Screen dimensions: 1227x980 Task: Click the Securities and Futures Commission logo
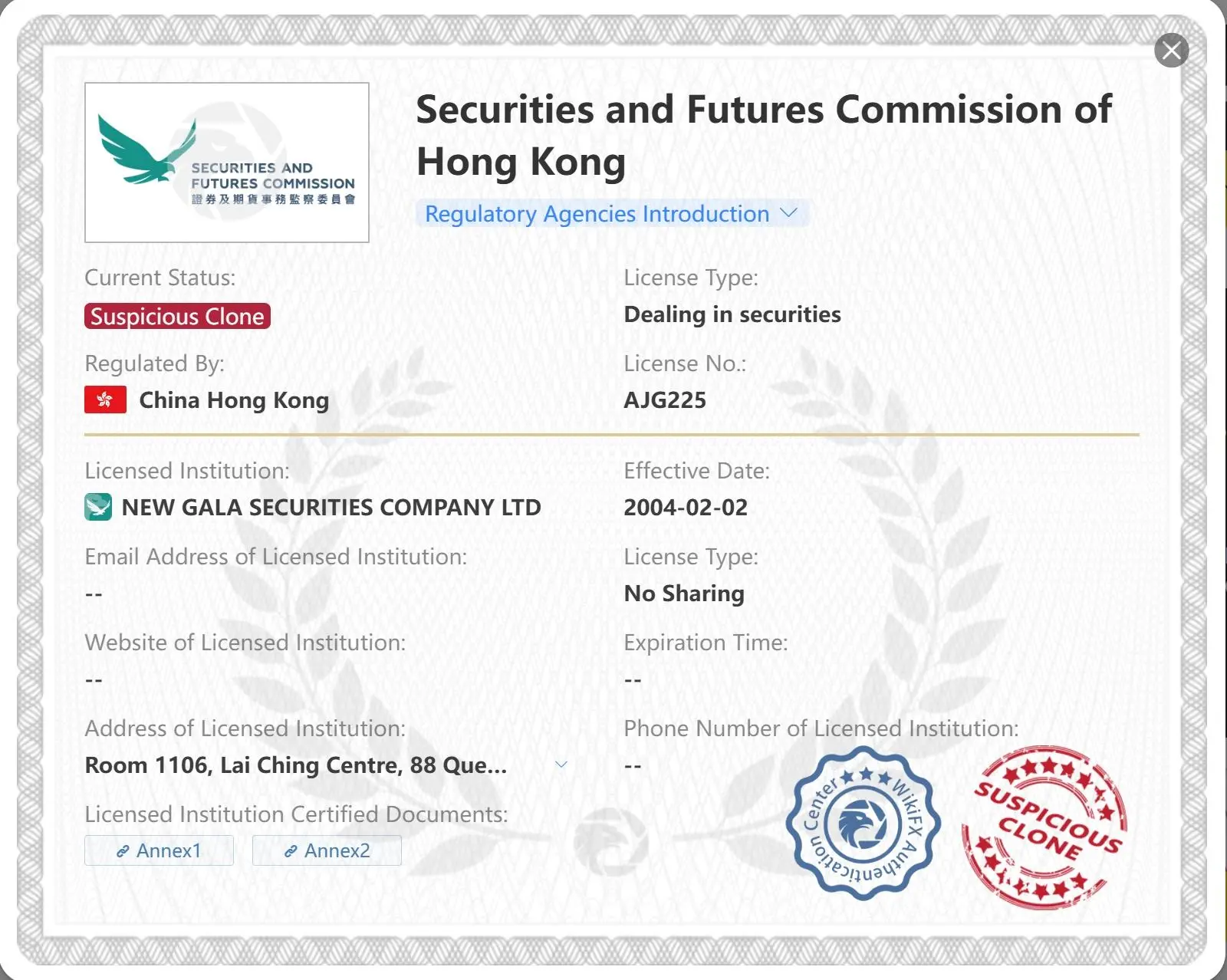click(227, 163)
